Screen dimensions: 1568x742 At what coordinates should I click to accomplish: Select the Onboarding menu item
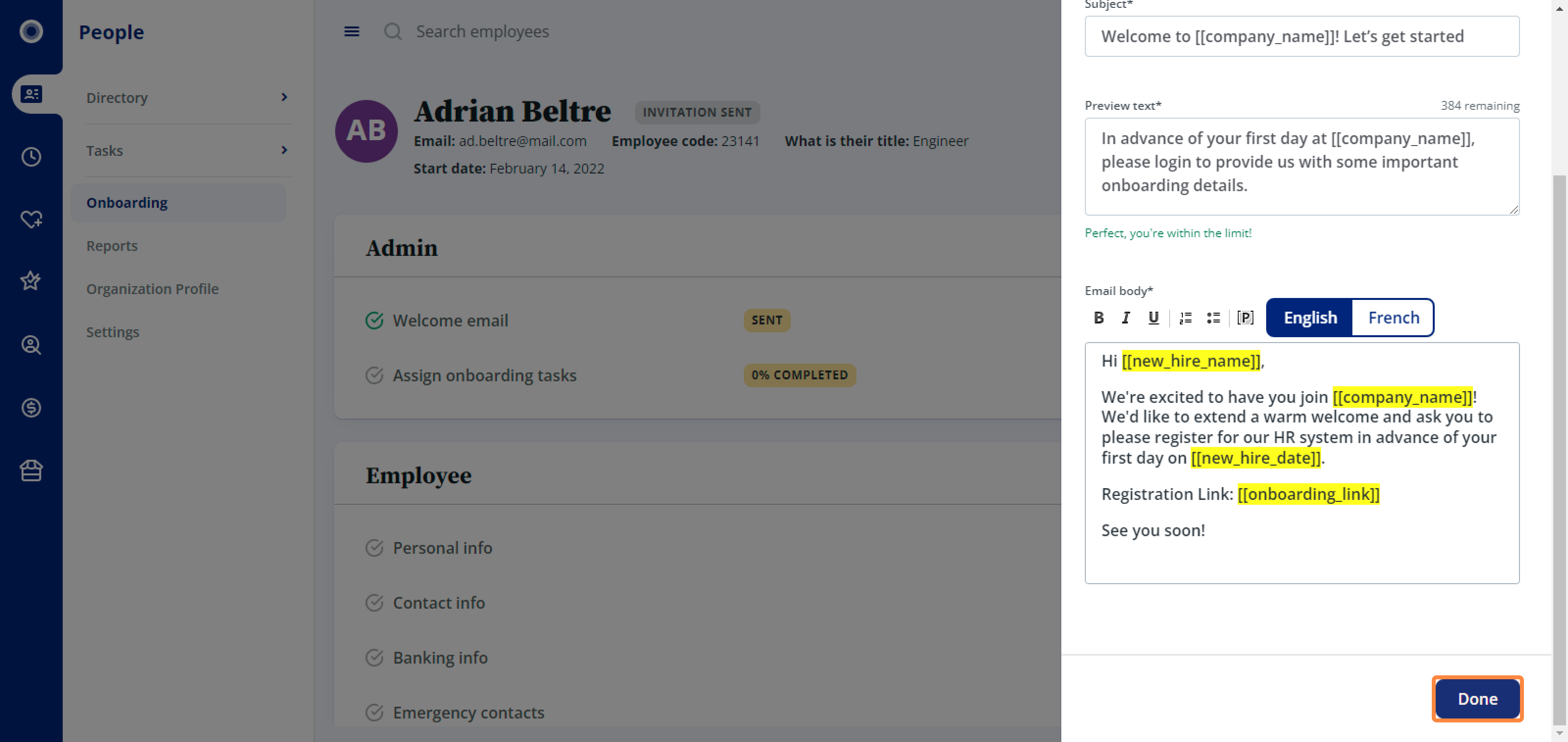178,203
